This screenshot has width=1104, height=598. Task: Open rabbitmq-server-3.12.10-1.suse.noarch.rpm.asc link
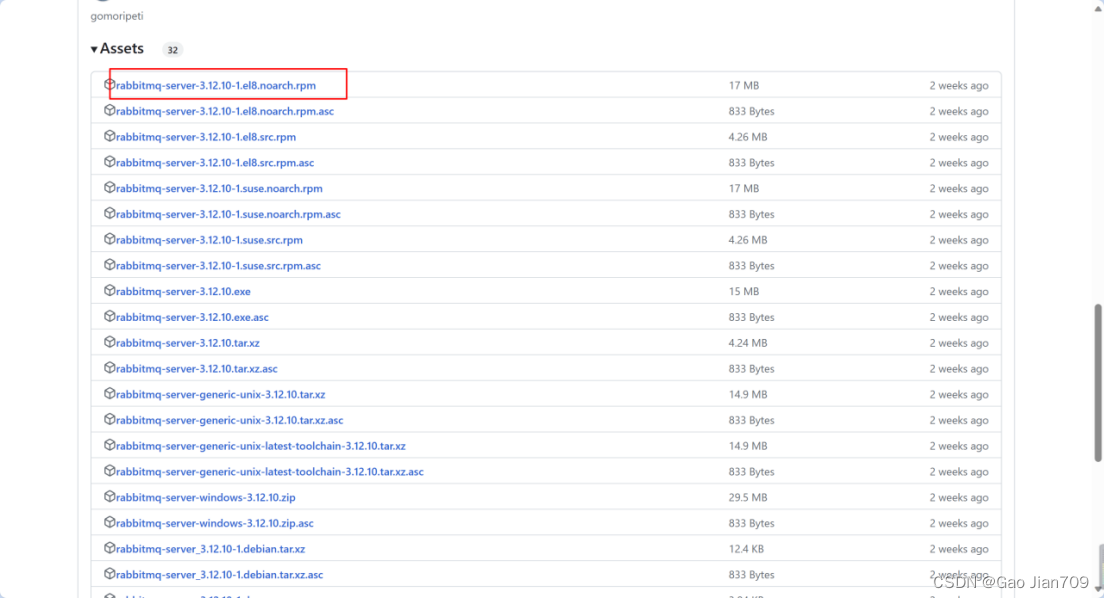(228, 214)
